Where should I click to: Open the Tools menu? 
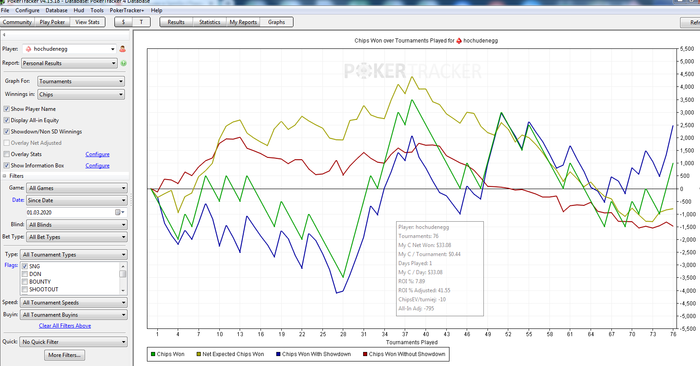pyautogui.click(x=97, y=10)
